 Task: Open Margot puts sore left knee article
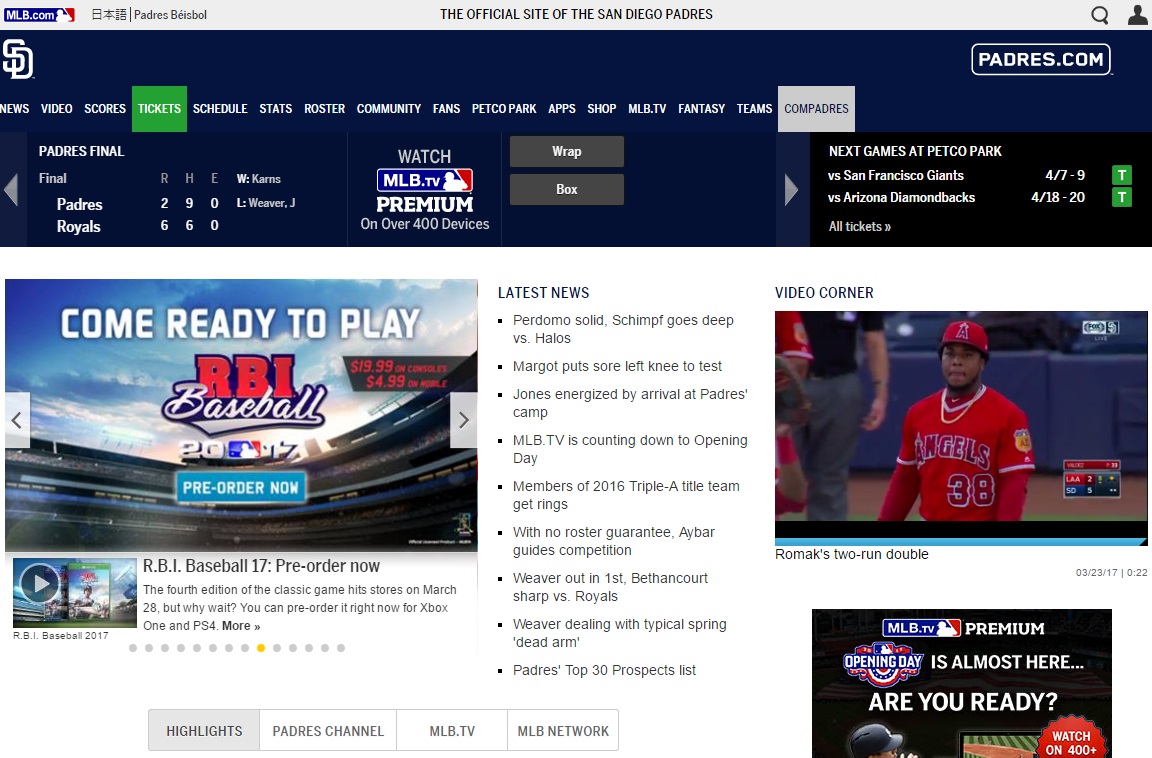[x=617, y=367]
